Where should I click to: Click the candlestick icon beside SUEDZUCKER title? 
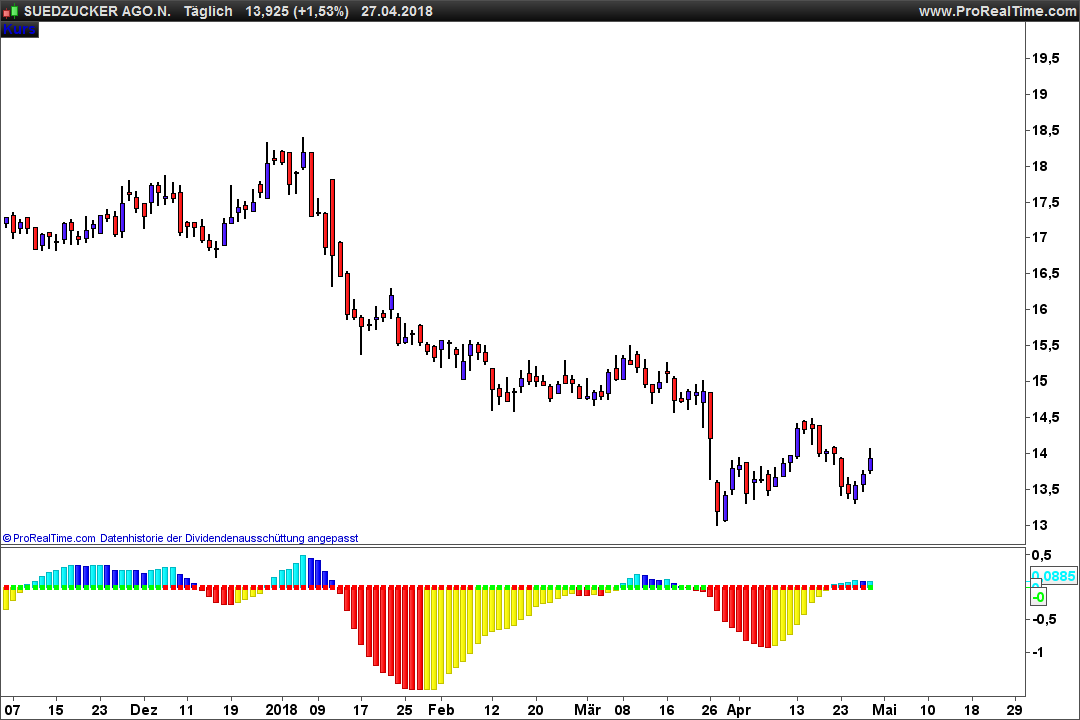coord(10,11)
